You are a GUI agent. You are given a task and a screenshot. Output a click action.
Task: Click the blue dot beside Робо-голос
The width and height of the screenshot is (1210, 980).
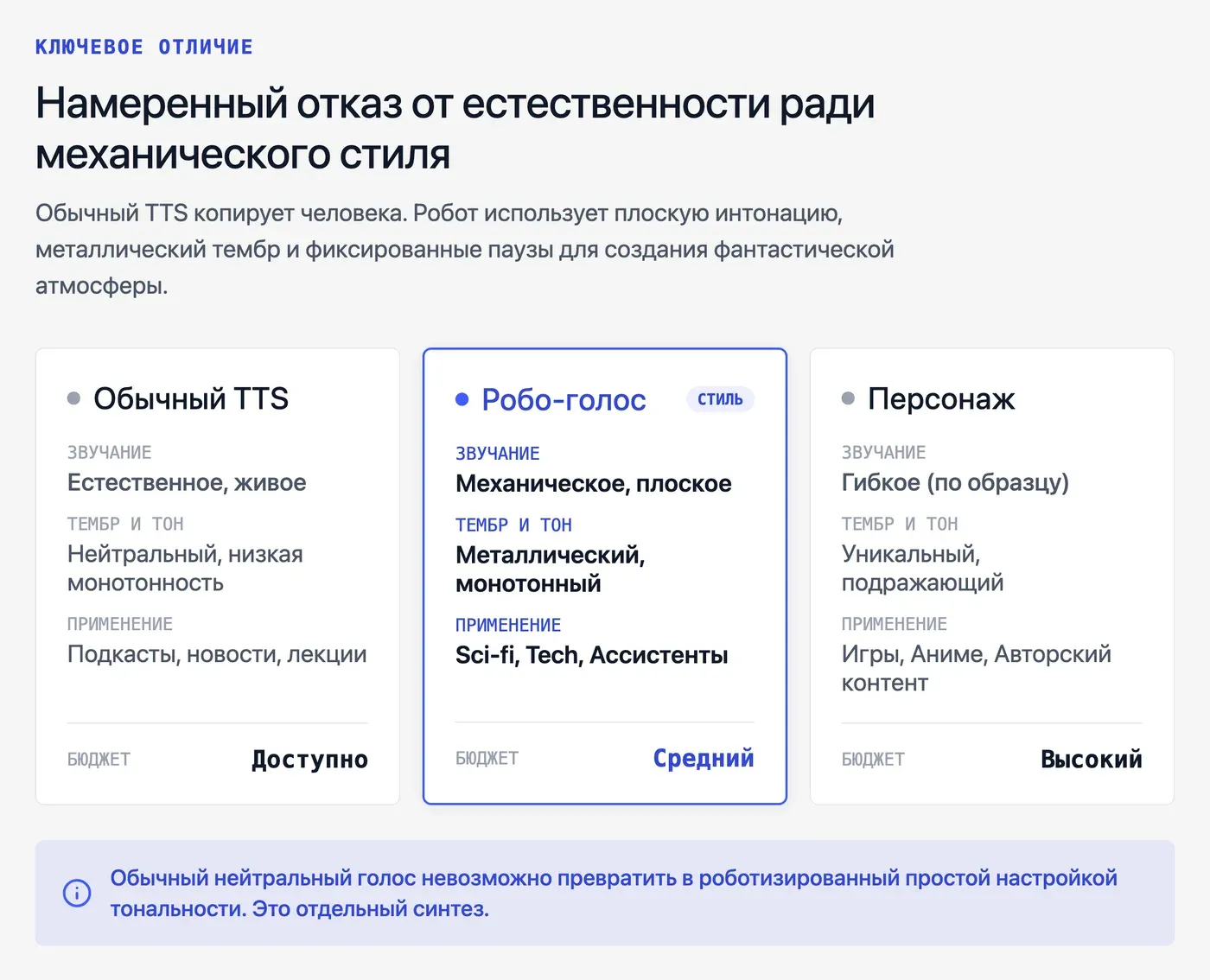pos(462,399)
